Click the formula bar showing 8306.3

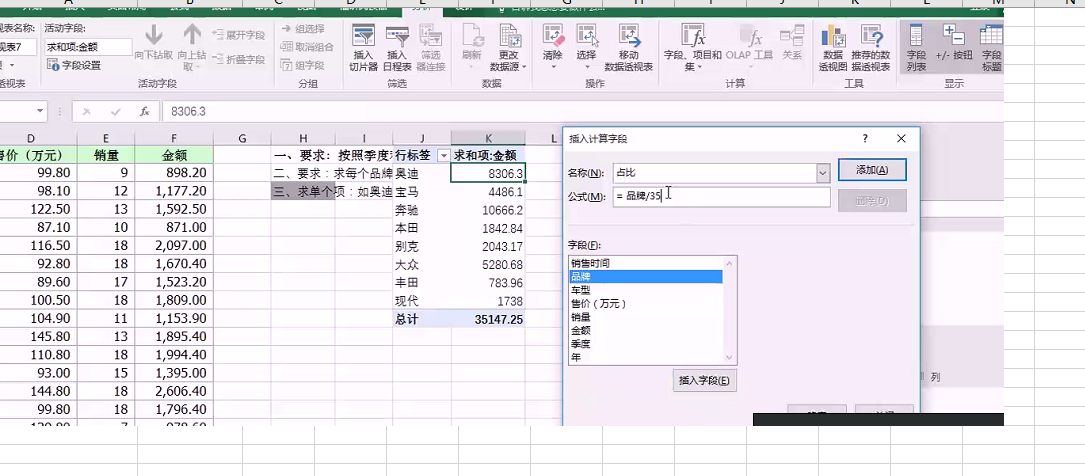click(x=581, y=111)
